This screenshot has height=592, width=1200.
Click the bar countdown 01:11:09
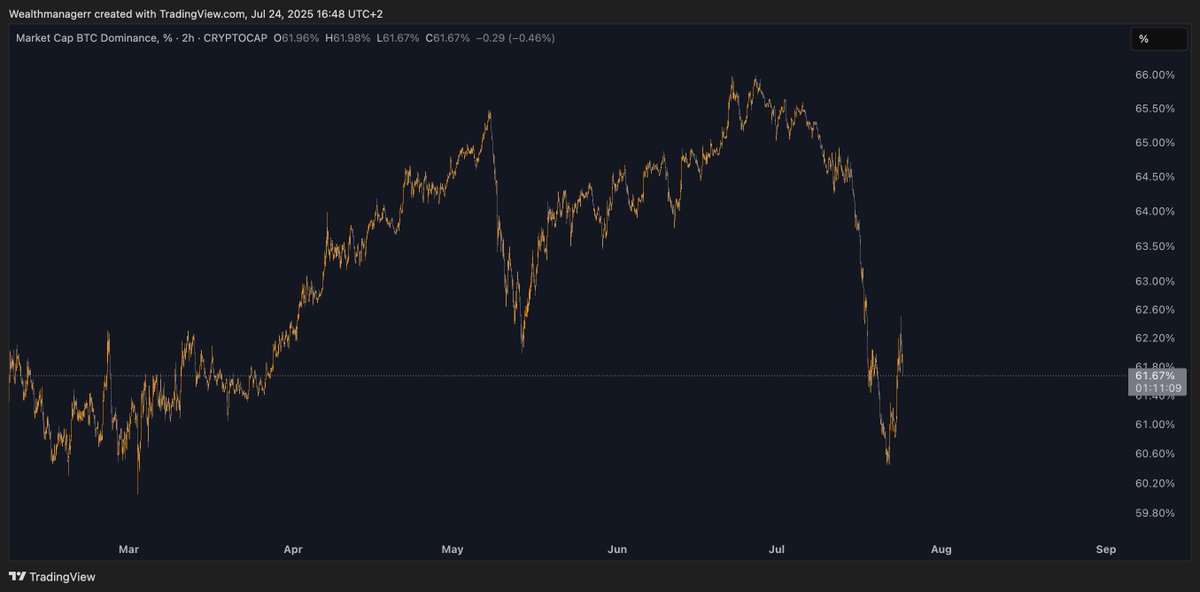[1156, 388]
